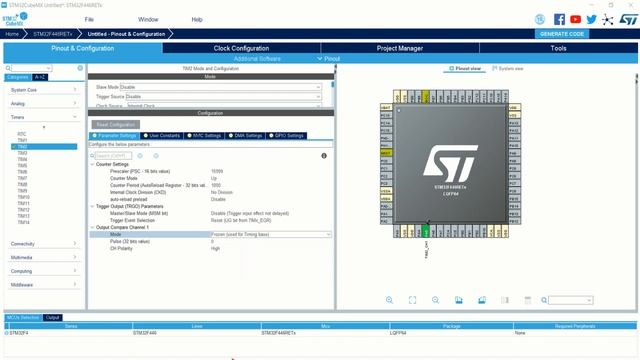Click the STM32CubeMX logo

pyautogui.click(x=15, y=19)
